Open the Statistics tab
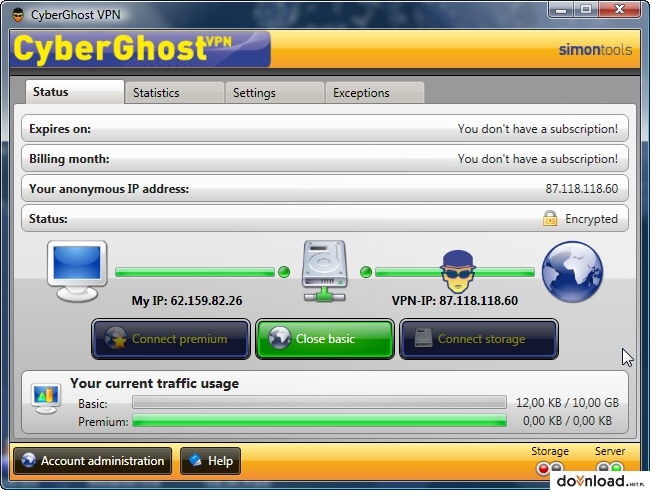The image size is (650, 490). [175, 92]
